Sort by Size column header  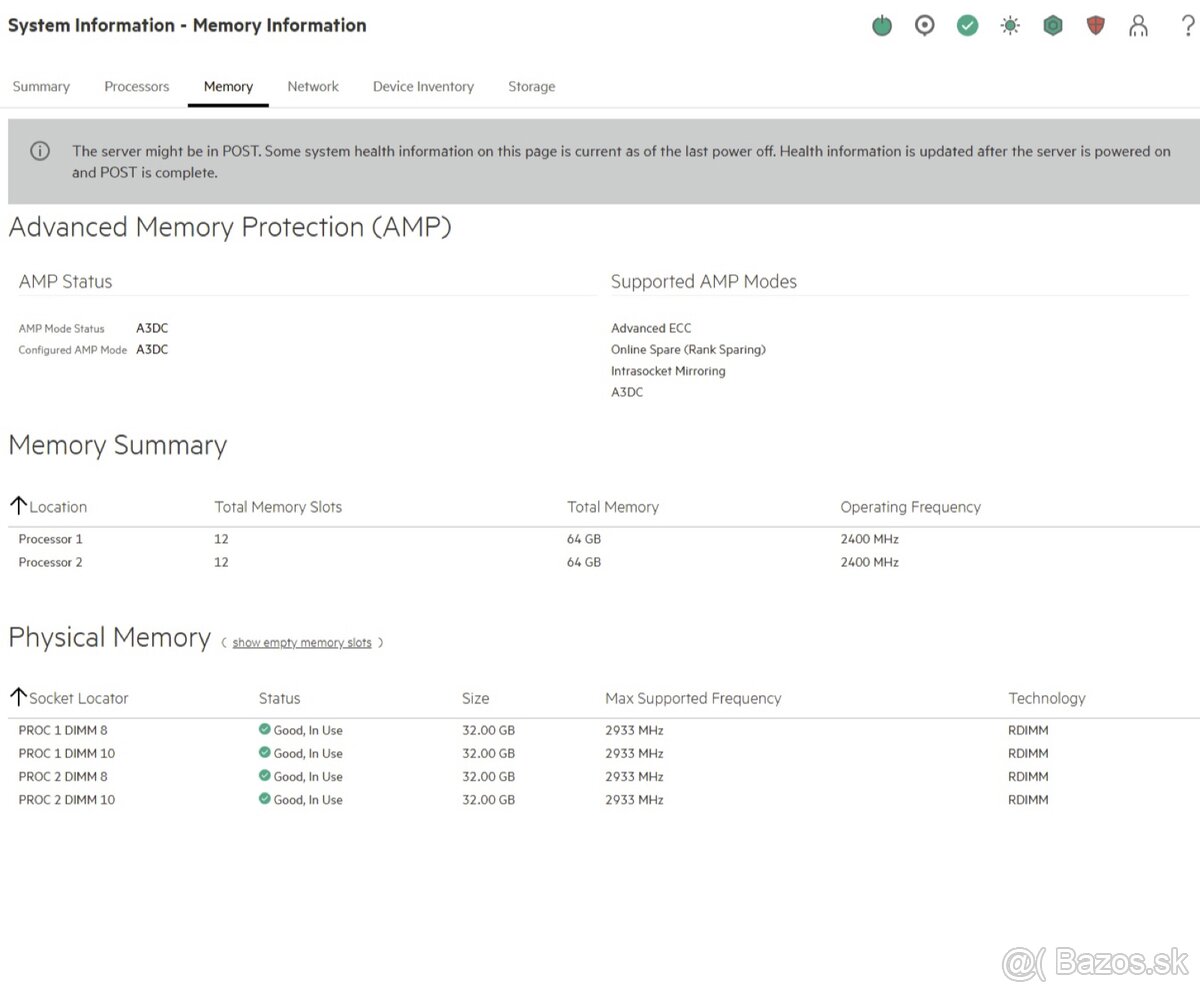coord(475,698)
